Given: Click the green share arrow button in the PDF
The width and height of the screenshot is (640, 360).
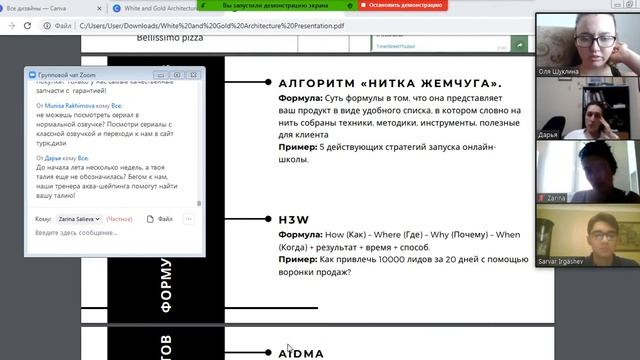Looking at the screenshot, I should [520, 44].
